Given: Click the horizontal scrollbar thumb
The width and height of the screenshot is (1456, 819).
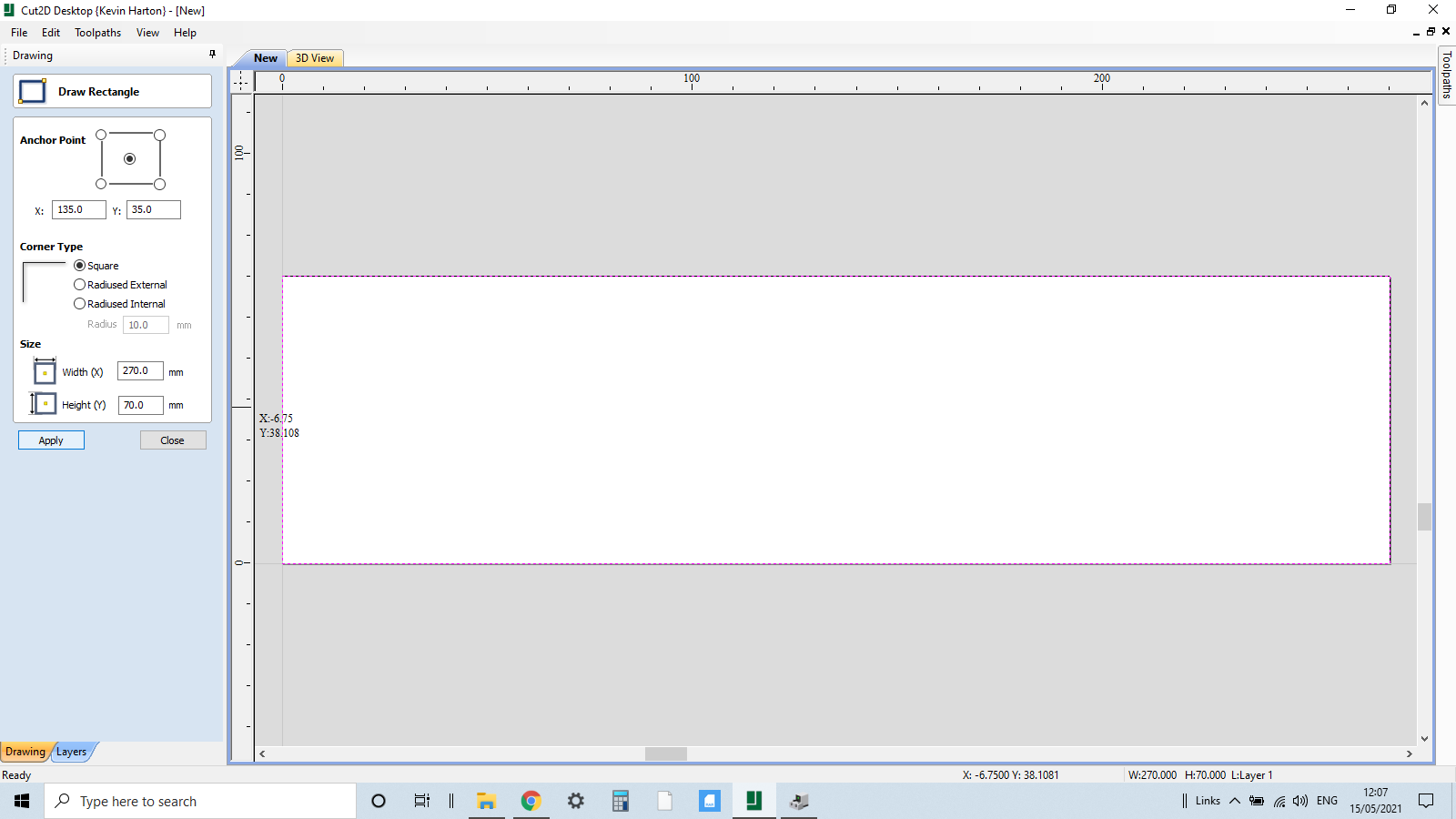Looking at the screenshot, I should pyautogui.click(x=666, y=753).
